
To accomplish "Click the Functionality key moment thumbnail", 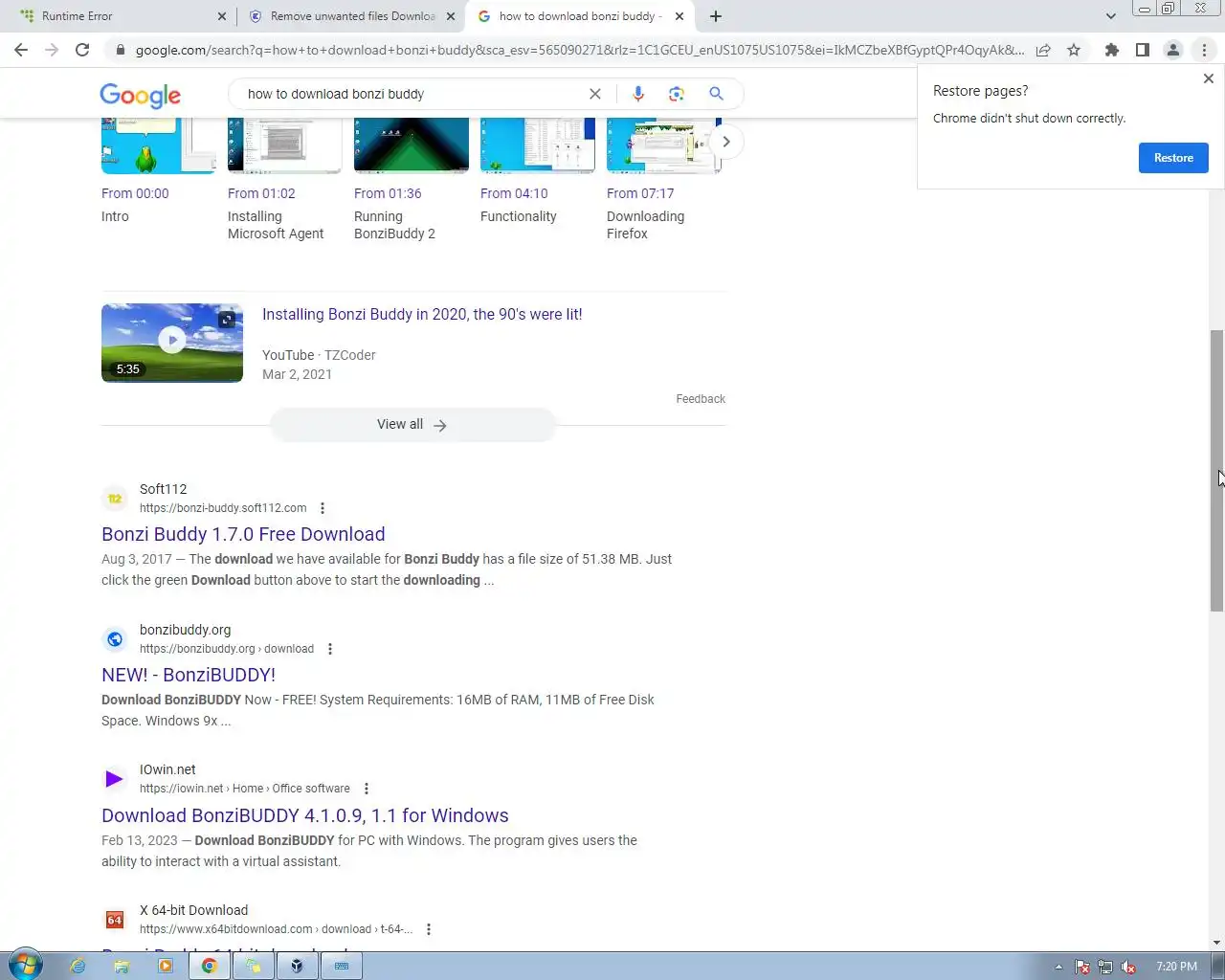I will click(x=538, y=145).
